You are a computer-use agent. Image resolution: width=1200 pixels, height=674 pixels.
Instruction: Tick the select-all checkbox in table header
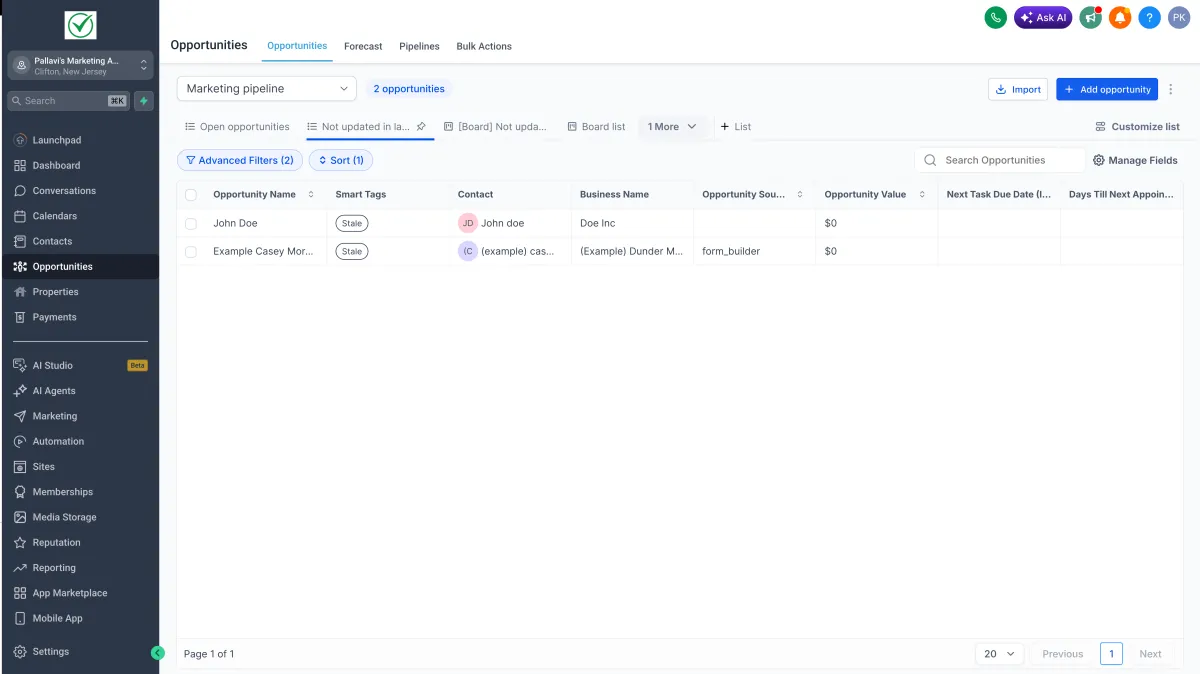click(x=191, y=195)
